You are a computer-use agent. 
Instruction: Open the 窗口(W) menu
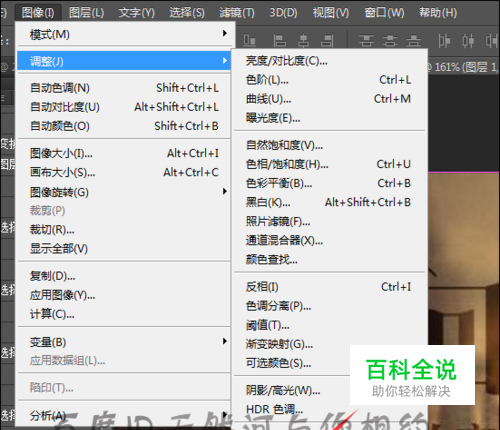384,13
